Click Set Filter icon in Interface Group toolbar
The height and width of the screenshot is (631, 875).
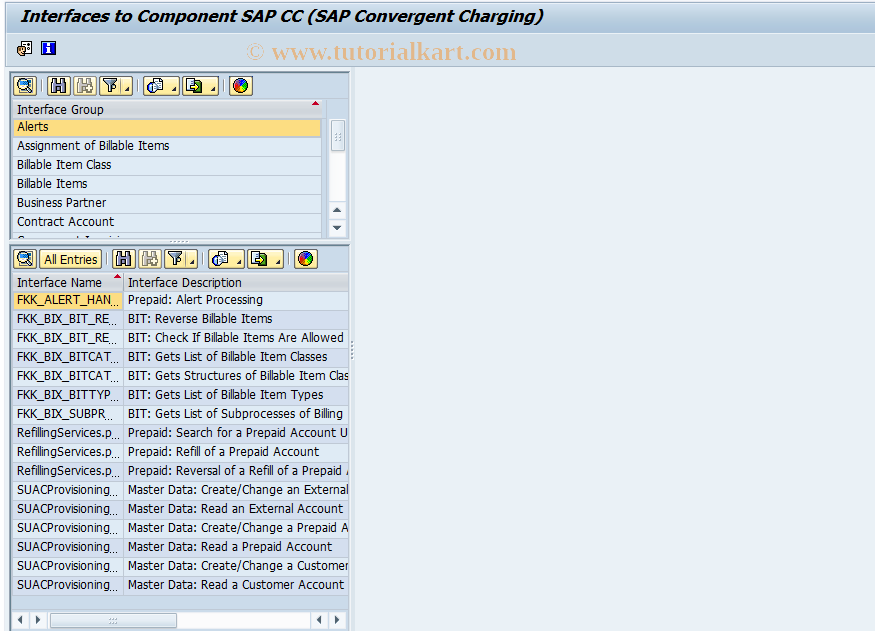point(110,86)
